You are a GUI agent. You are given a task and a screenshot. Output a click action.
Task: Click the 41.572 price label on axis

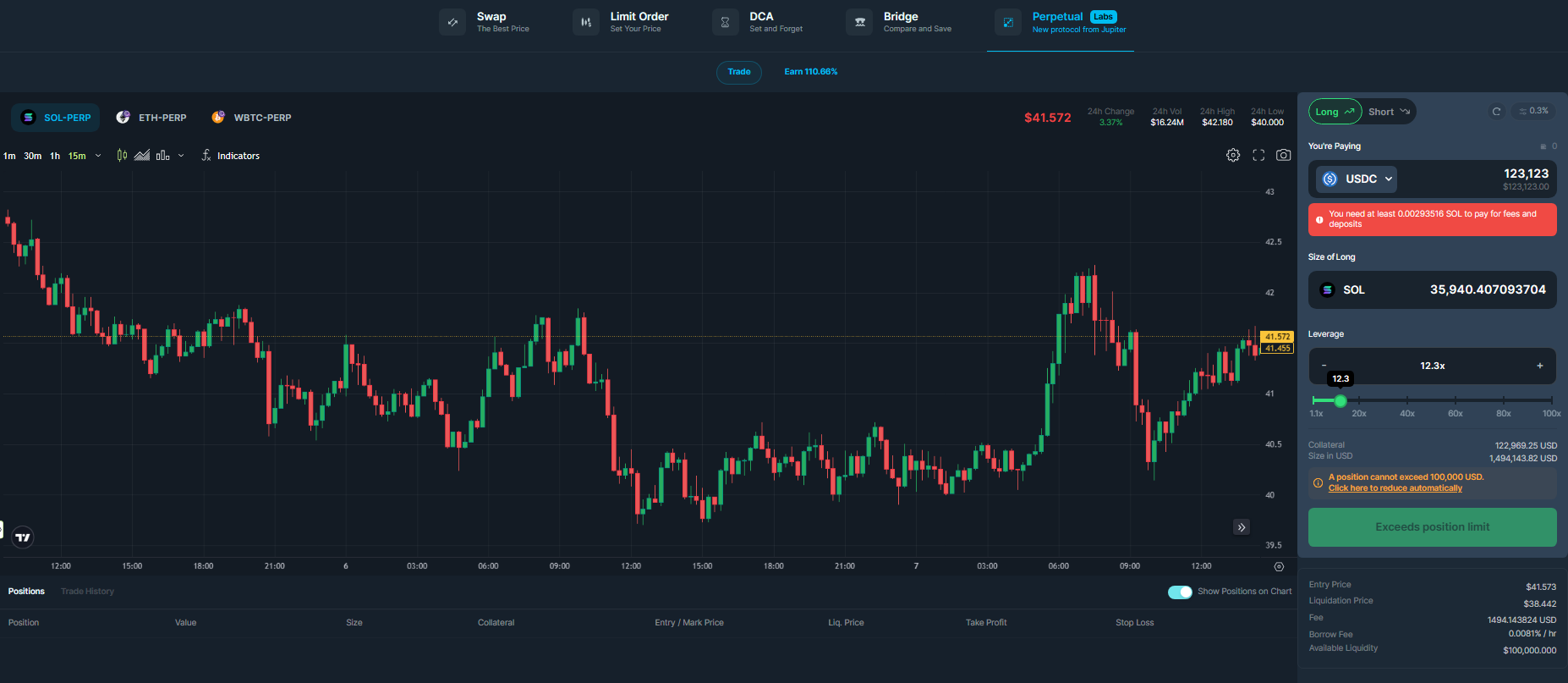coord(1277,337)
